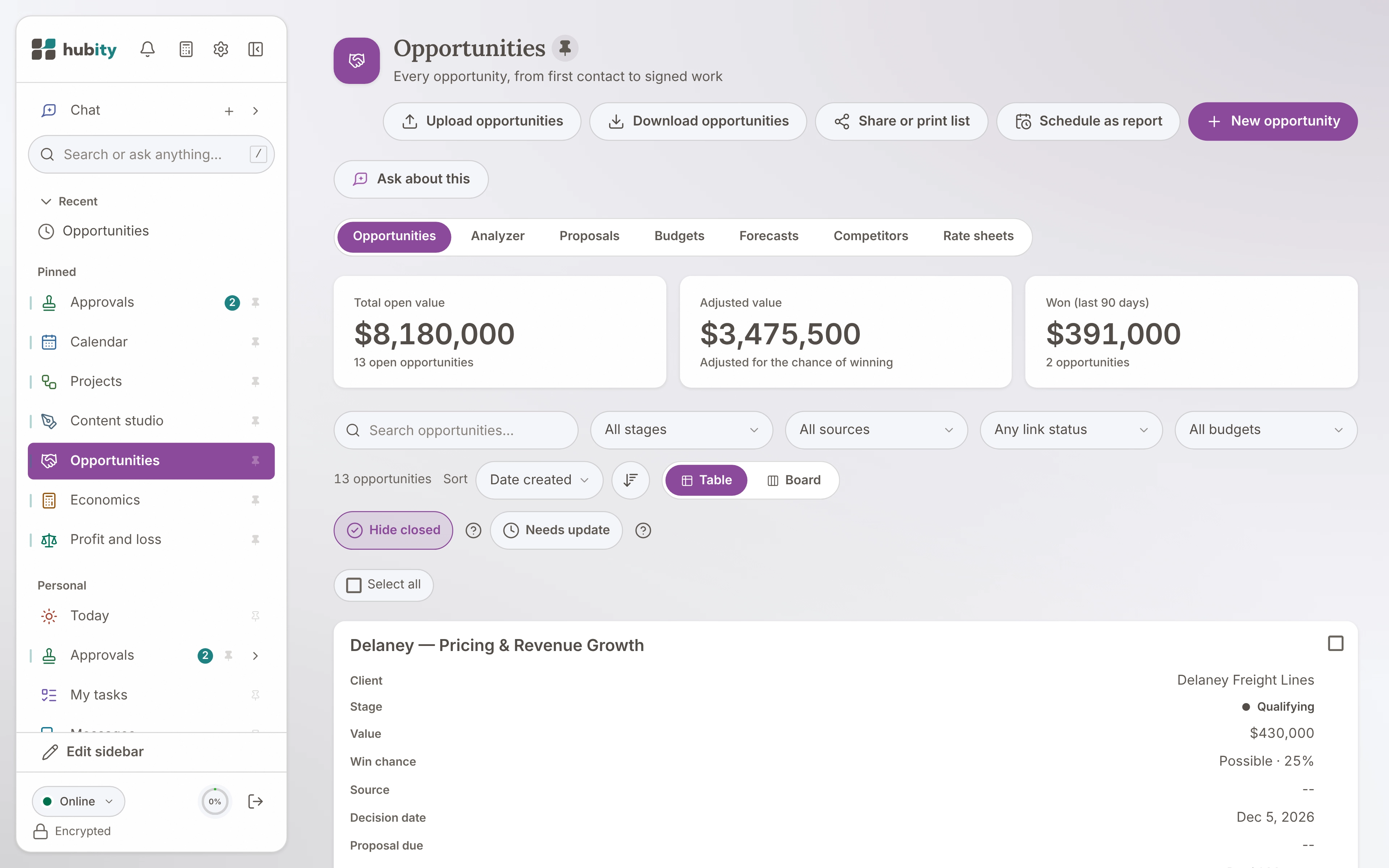
Task: Switch to the Rate sheets tab
Action: coord(978,237)
